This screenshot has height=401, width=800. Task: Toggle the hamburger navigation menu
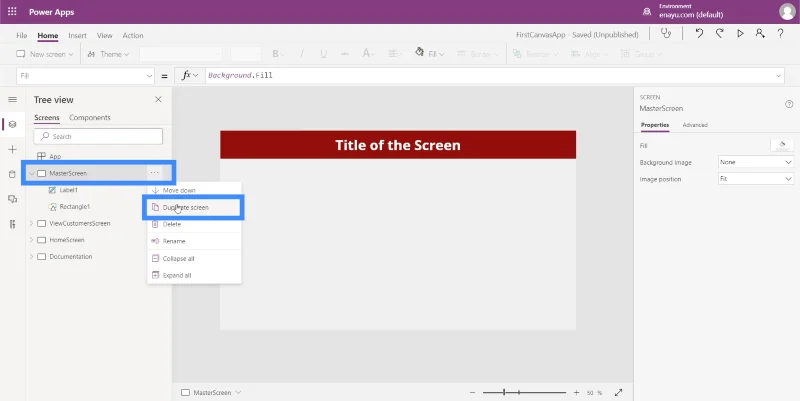(13, 99)
